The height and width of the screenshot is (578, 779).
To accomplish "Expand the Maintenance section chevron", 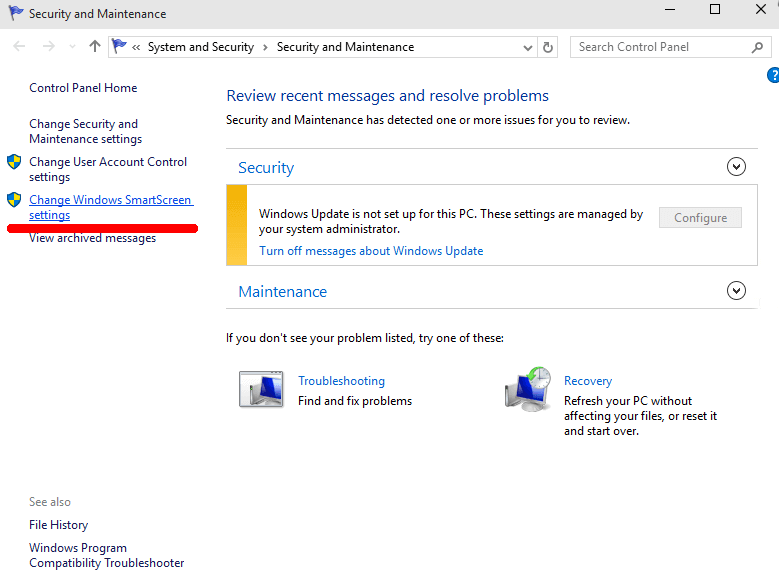I will point(736,290).
